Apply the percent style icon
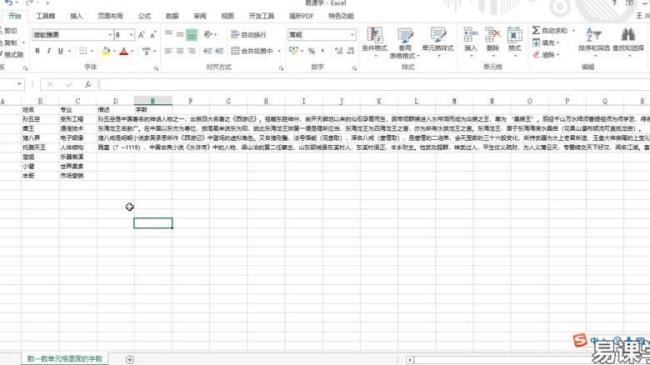 [312, 51]
